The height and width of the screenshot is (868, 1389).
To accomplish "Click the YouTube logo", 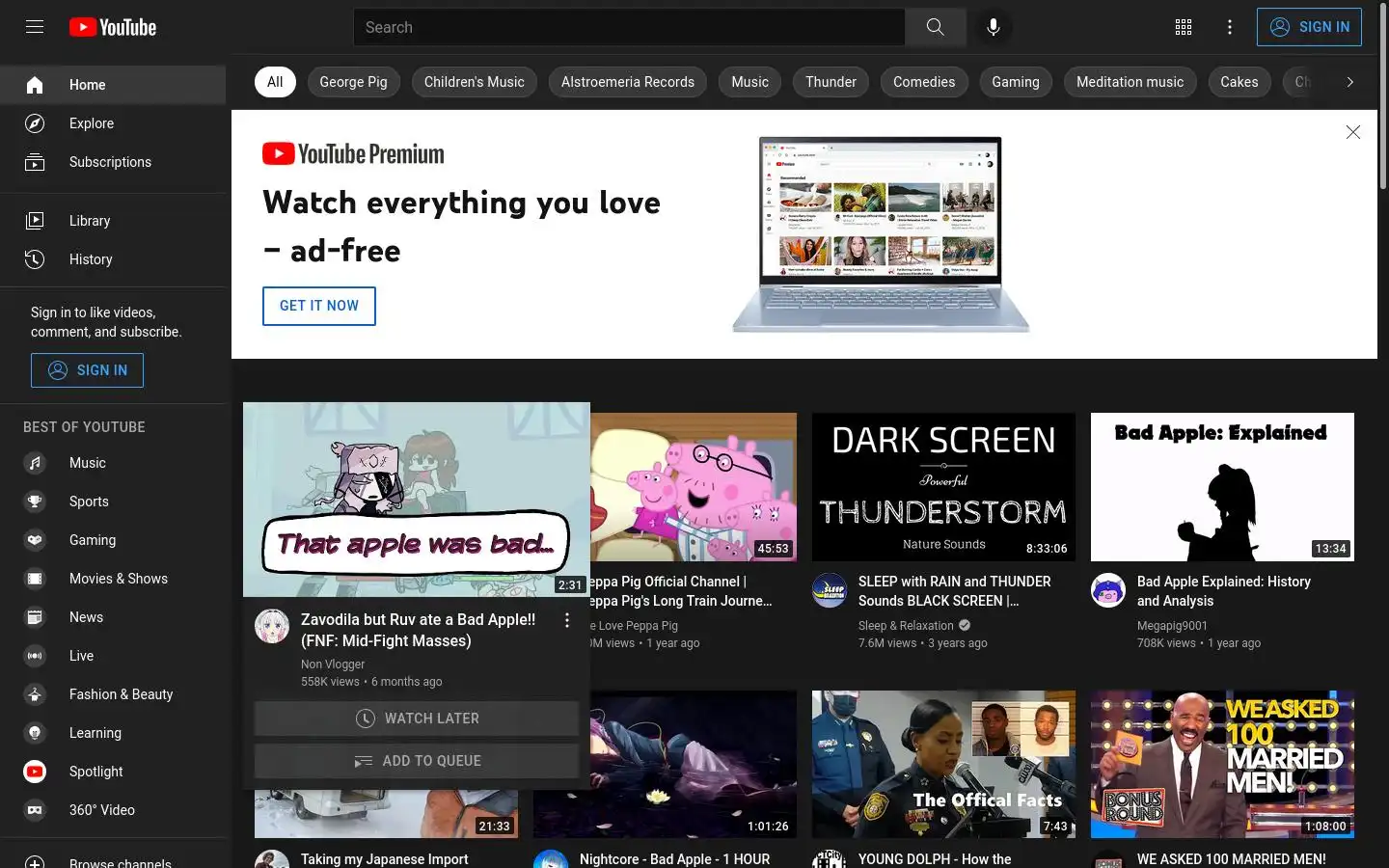I will pos(113,27).
